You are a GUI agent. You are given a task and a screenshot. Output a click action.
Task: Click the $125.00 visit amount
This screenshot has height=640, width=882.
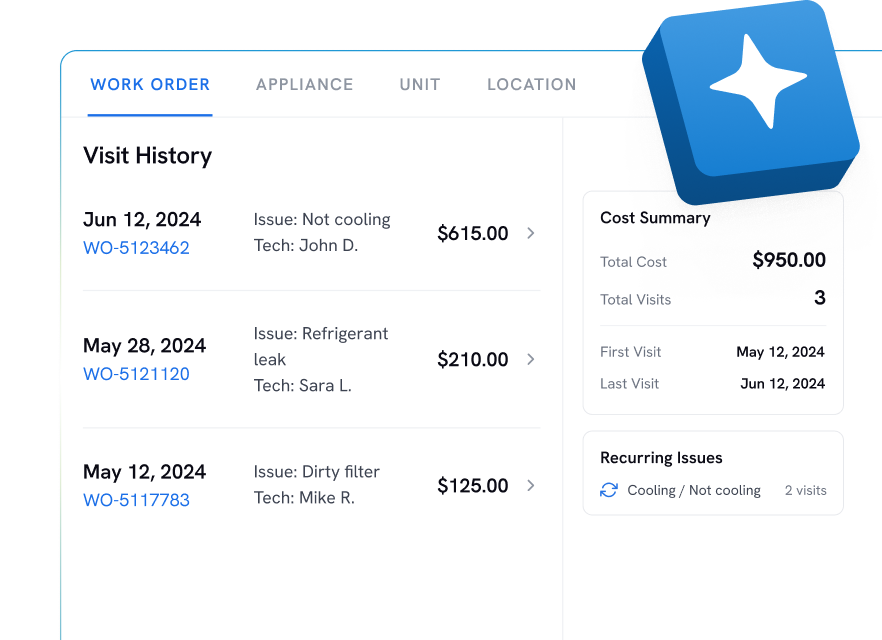coord(472,485)
